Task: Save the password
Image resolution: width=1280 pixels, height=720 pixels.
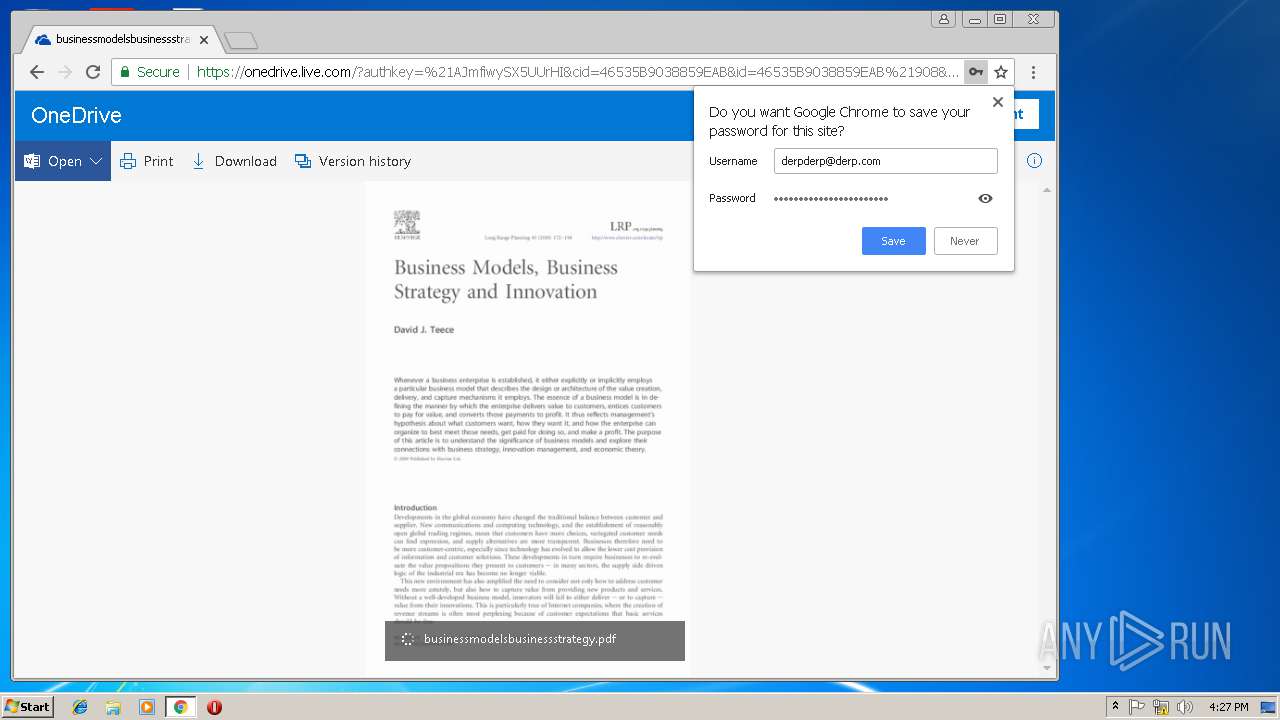Action: [894, 241]
